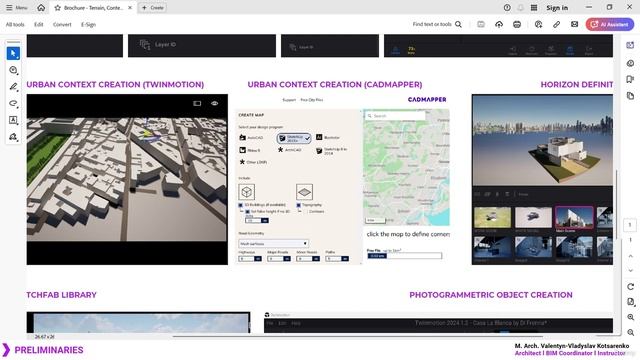
Task: Click the heading PHOTOGRAMMETRIC OBJECT CREATION
Action: pyautogui.click(x=491, y=295)
